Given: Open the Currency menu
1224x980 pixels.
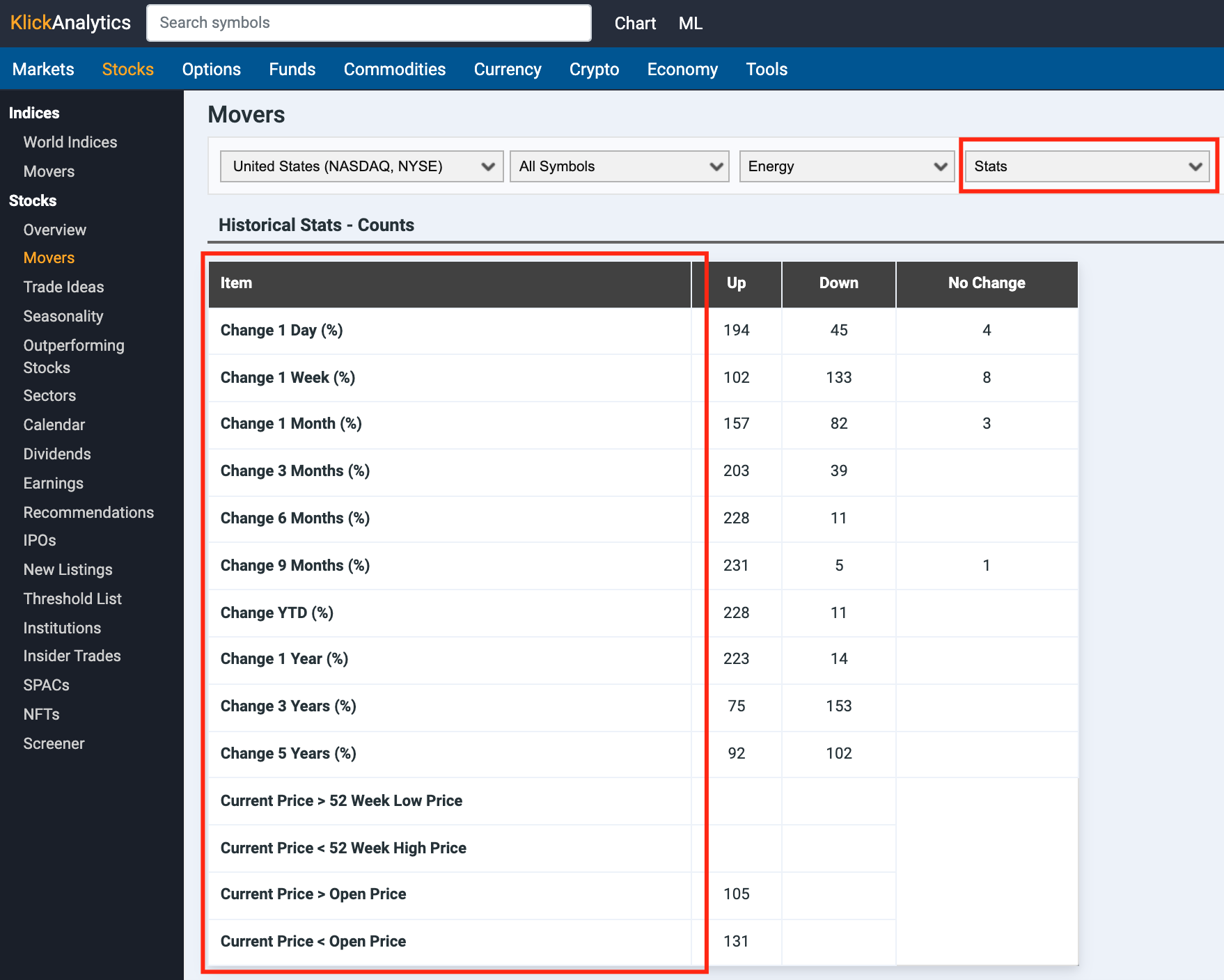Looking at the screenshot, I should tap(508, 69).
